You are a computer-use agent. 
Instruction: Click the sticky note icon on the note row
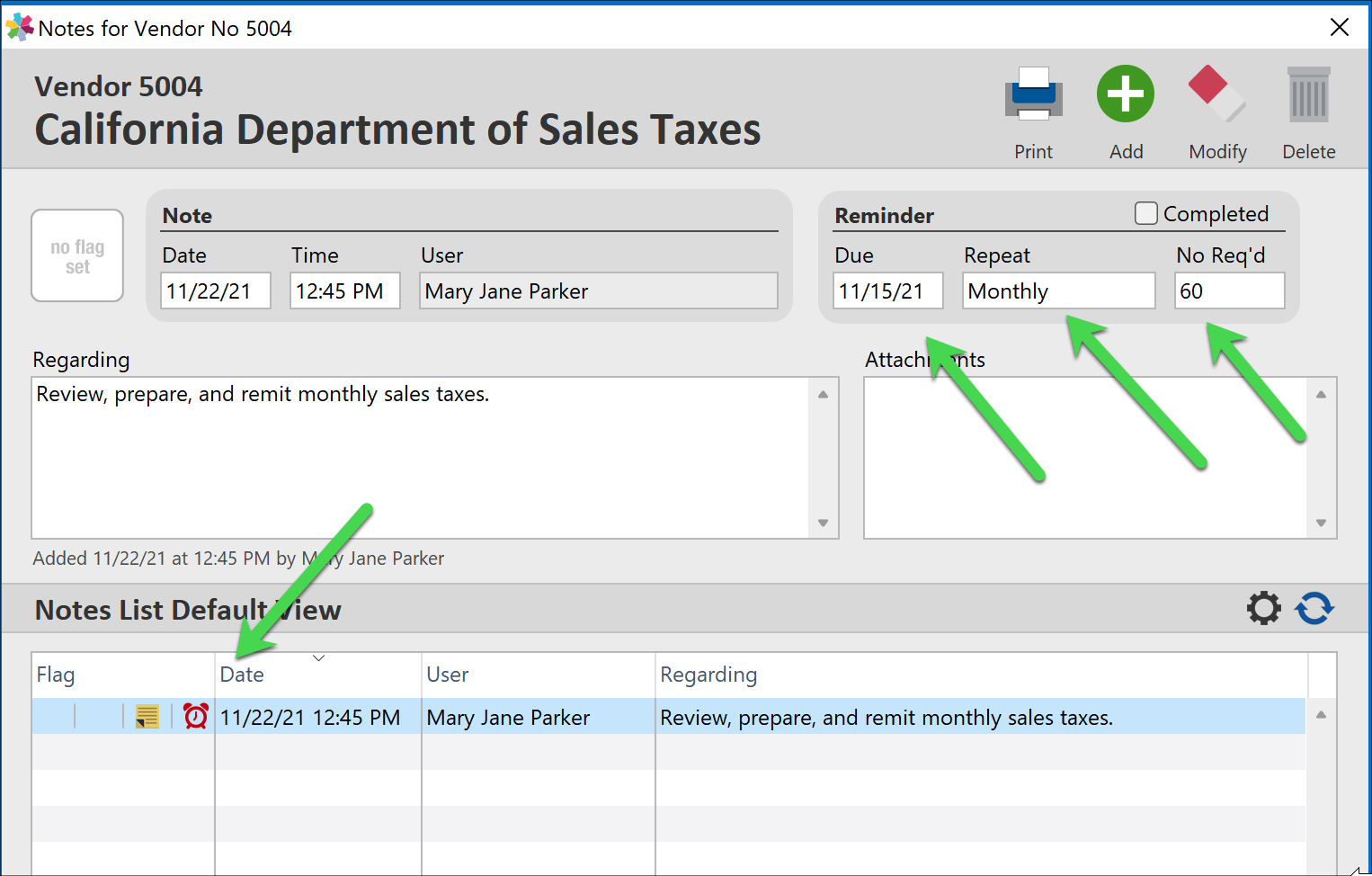147,717
